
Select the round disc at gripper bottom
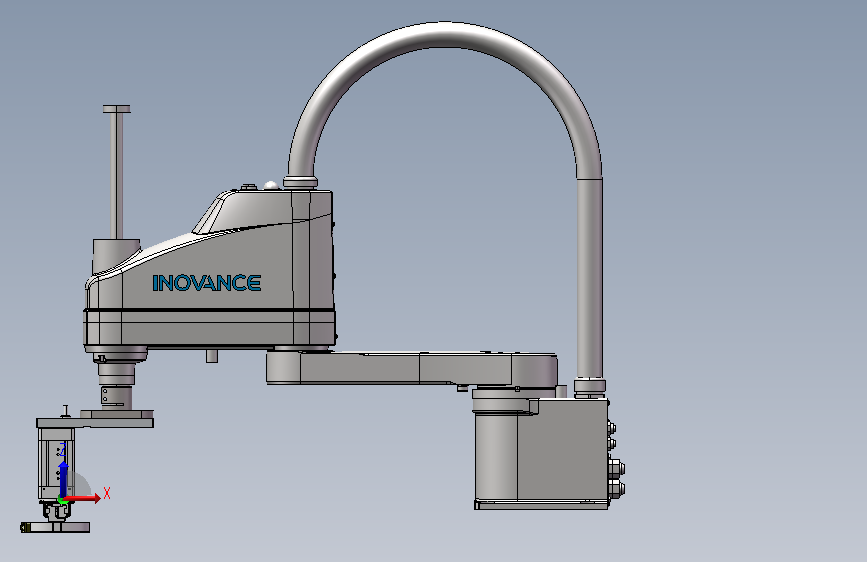(55, 528)
